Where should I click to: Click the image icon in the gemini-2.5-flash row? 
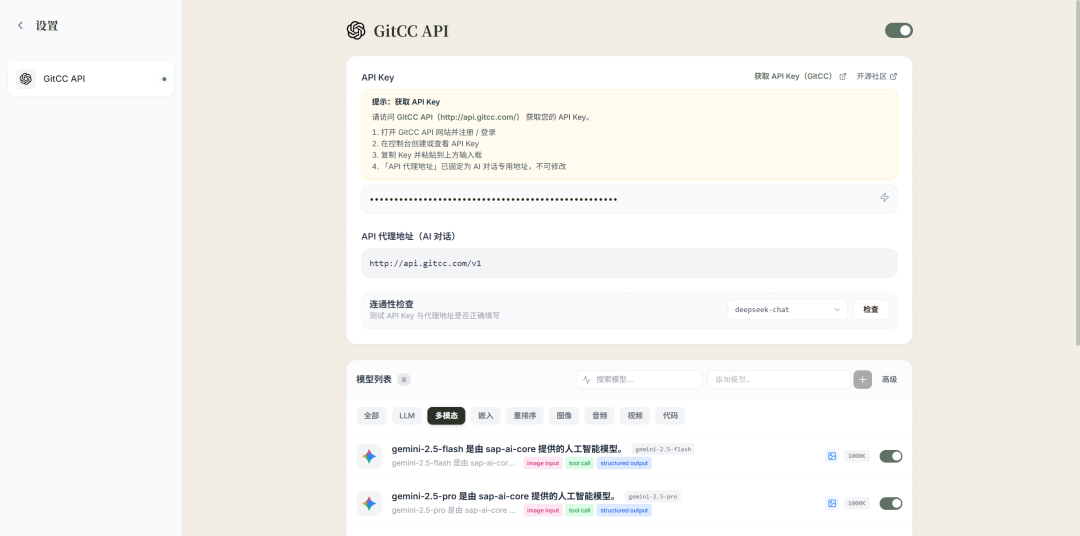pyautogui.click(x=832, y=456)
